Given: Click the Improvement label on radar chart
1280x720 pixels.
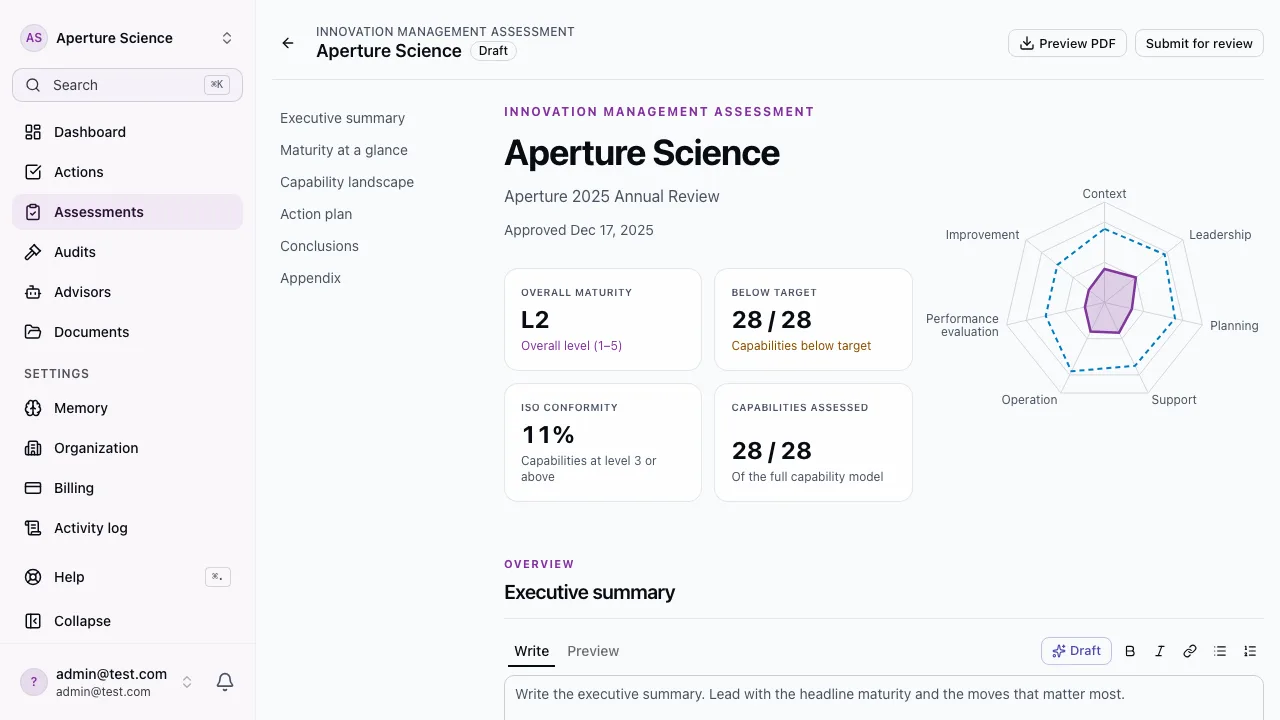Looking at the screenshot, I should tap(982, 235).
